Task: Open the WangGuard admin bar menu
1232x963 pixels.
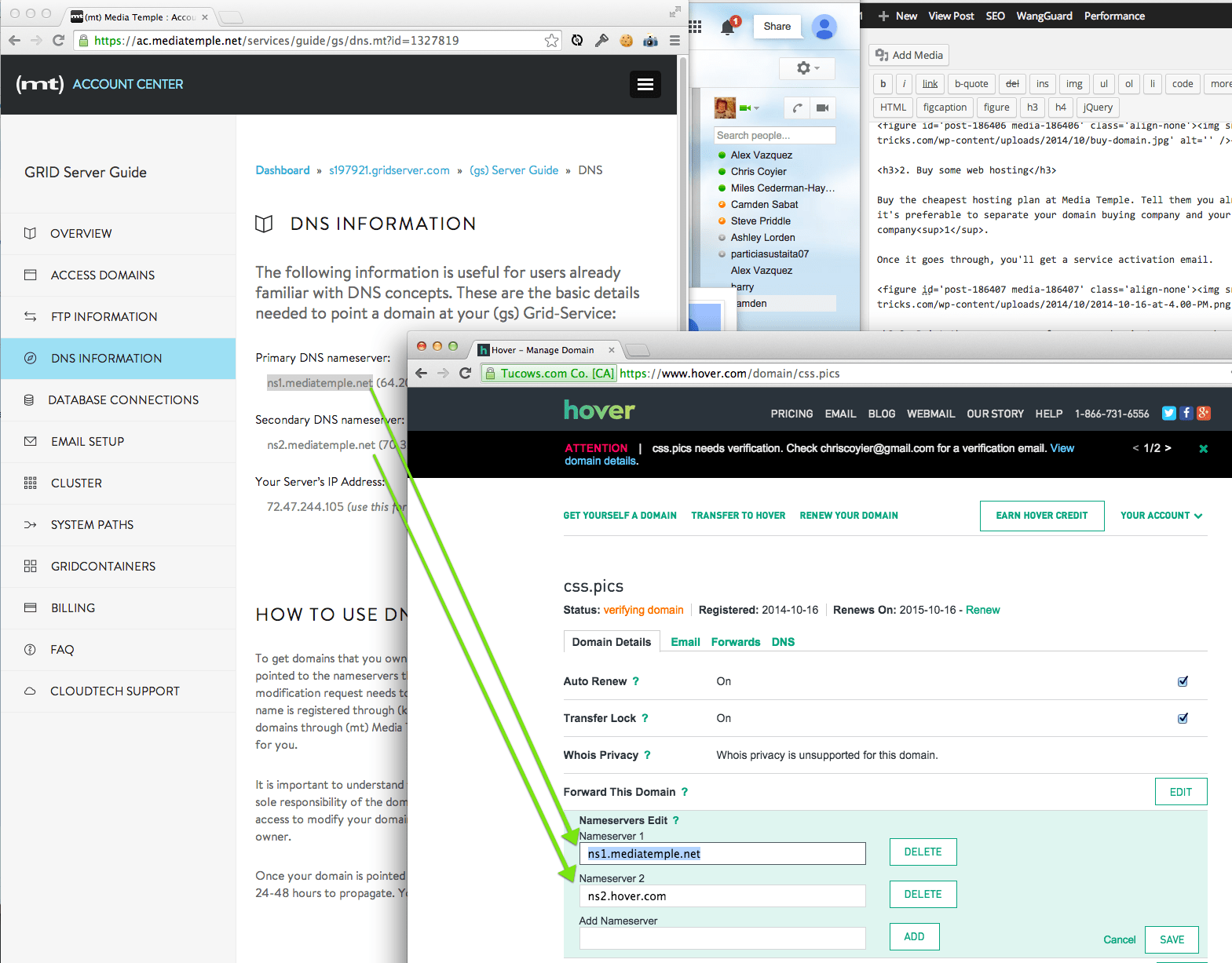Action: point(1044,16)
